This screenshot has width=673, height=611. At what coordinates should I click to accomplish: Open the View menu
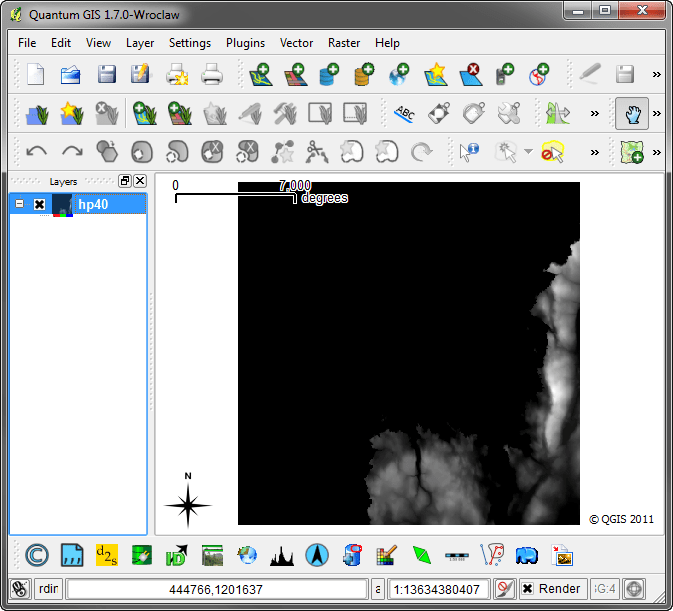click(x=98, y=43)
